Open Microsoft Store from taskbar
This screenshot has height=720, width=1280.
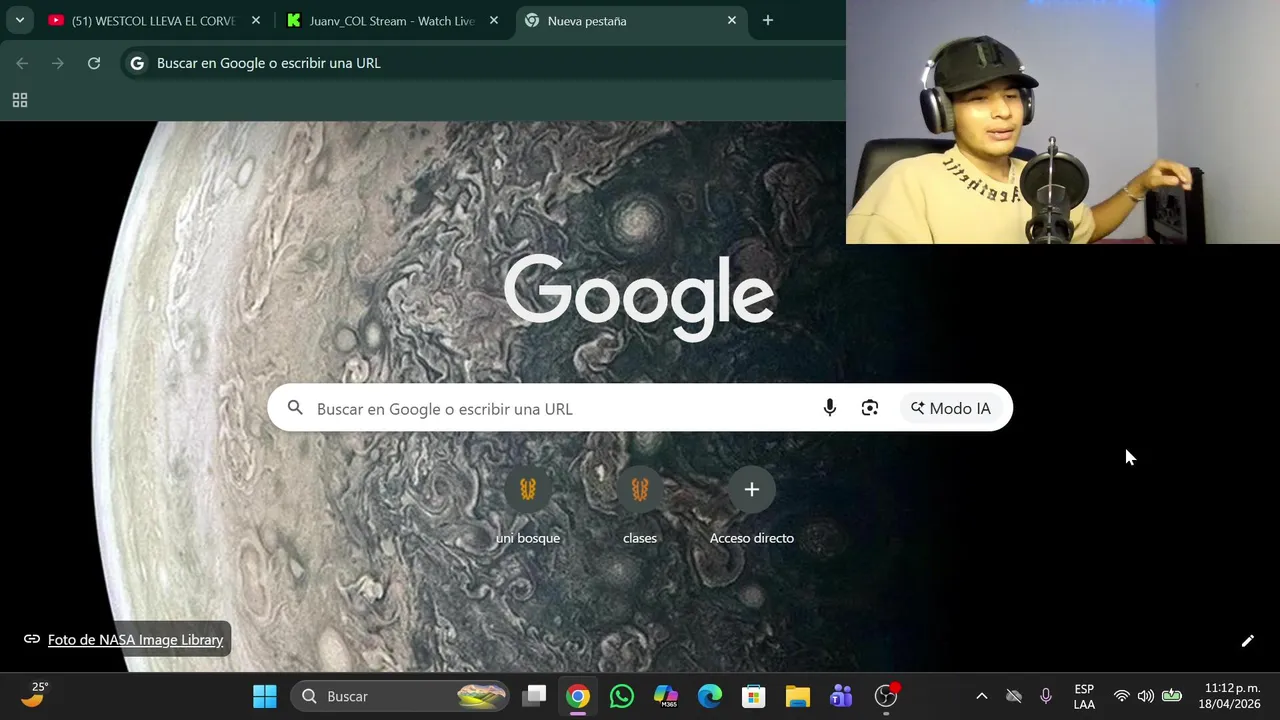click(x=754, y=696)
